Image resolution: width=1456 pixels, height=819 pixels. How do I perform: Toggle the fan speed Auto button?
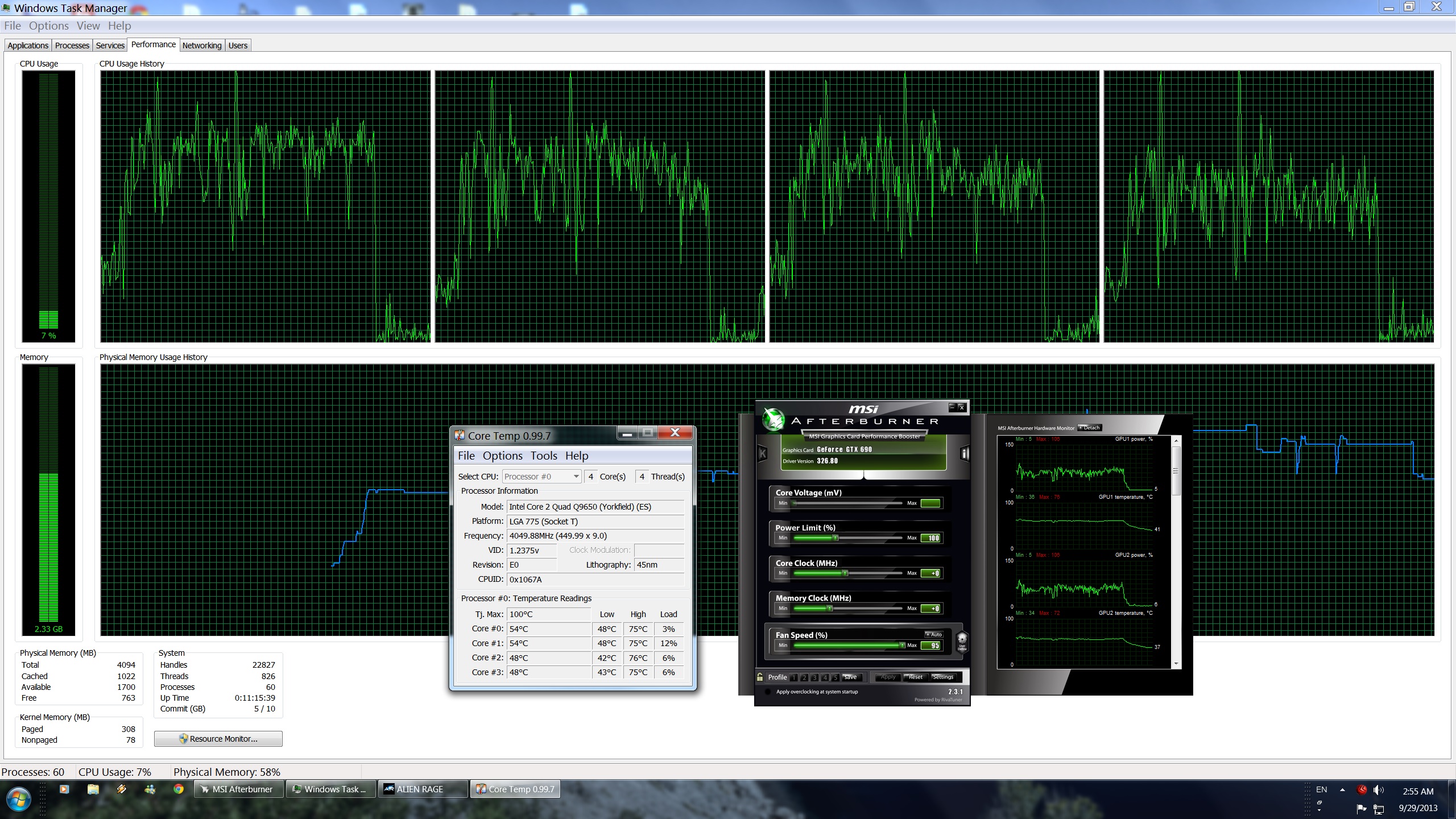[x=933, y=634]
